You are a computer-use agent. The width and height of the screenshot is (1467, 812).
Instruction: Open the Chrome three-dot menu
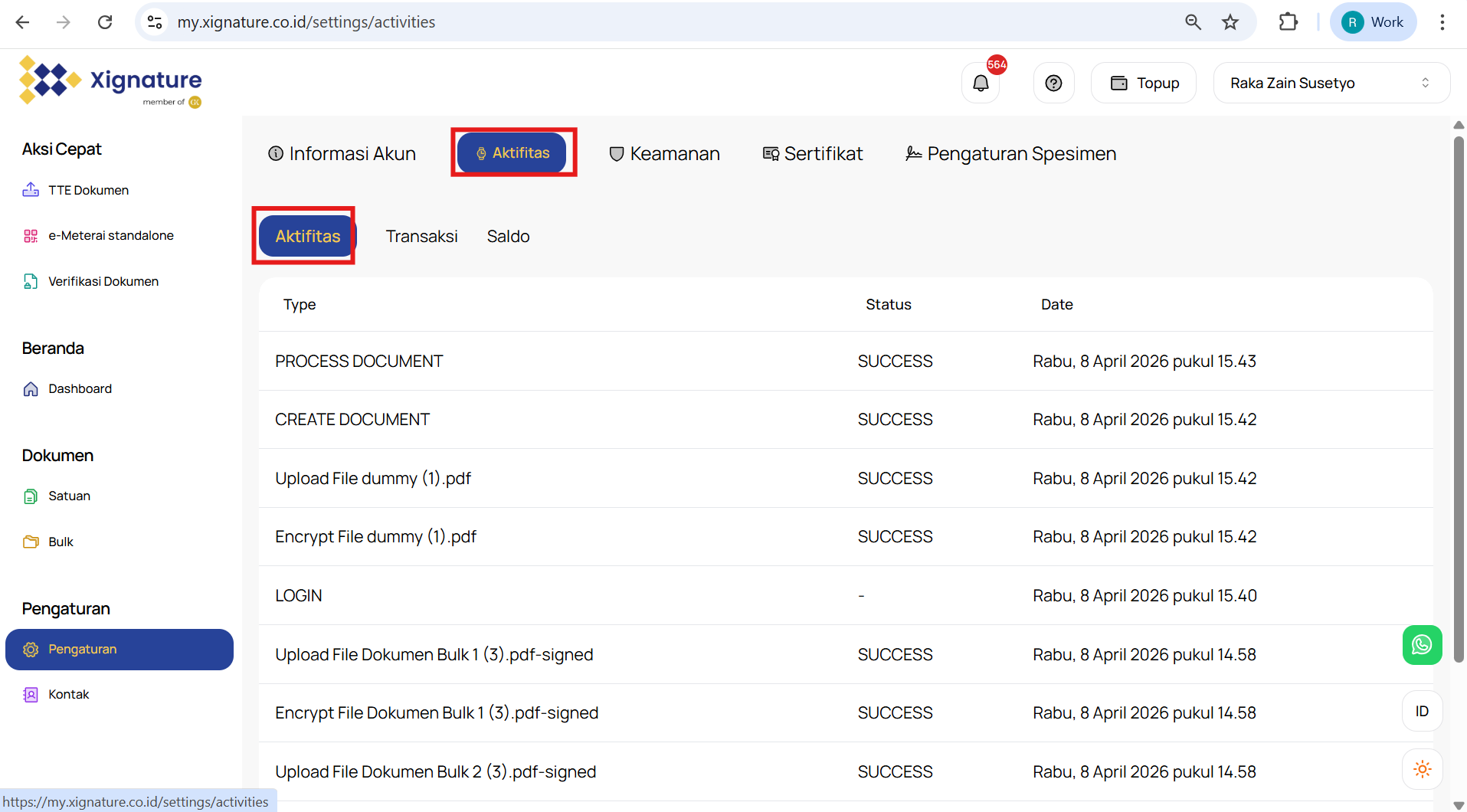[x=1442, y=22]
